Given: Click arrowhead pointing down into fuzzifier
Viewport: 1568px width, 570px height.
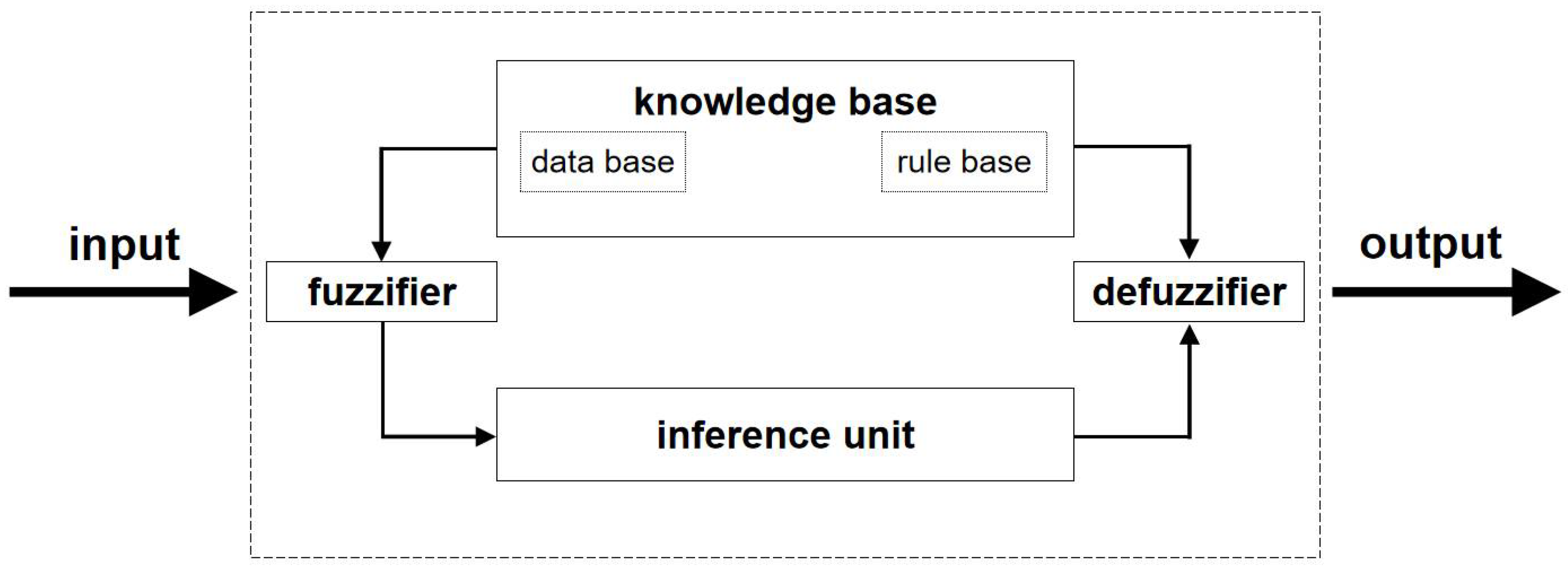Looking at the screenshot, I should (x=381, y=251).
